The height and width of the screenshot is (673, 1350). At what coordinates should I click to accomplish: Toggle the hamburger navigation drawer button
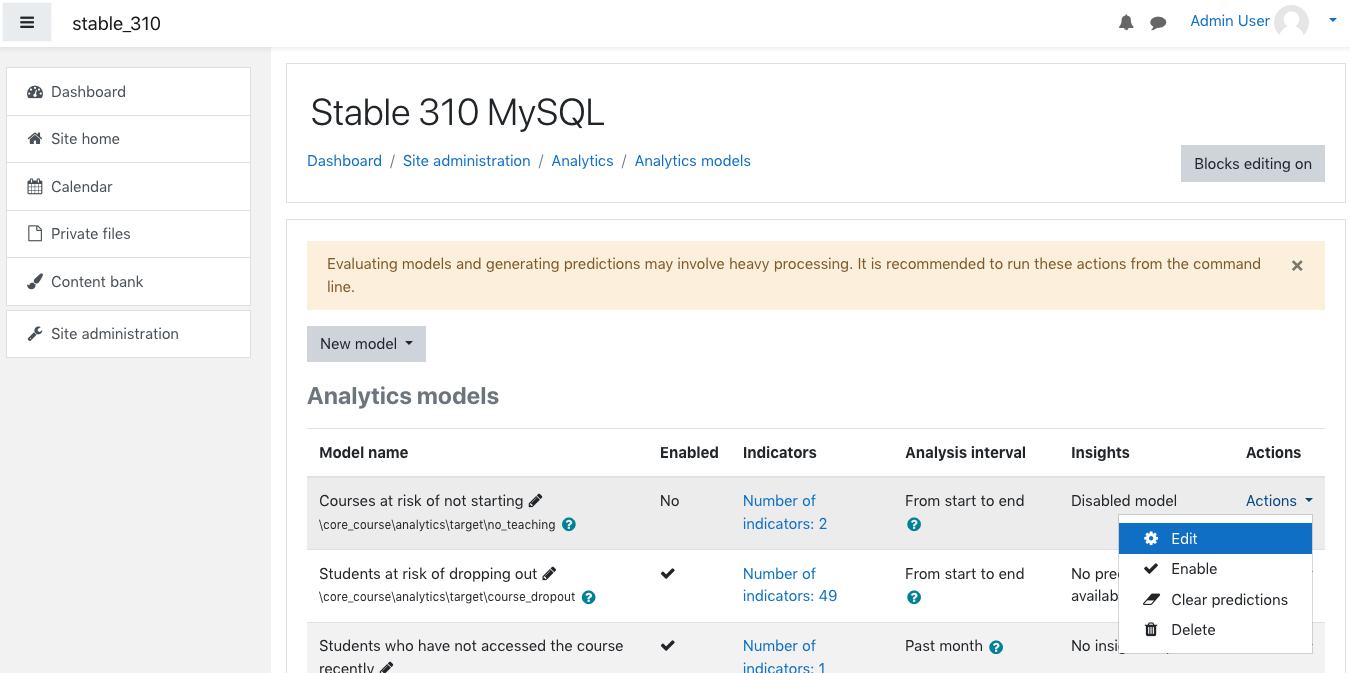point(27,22)
